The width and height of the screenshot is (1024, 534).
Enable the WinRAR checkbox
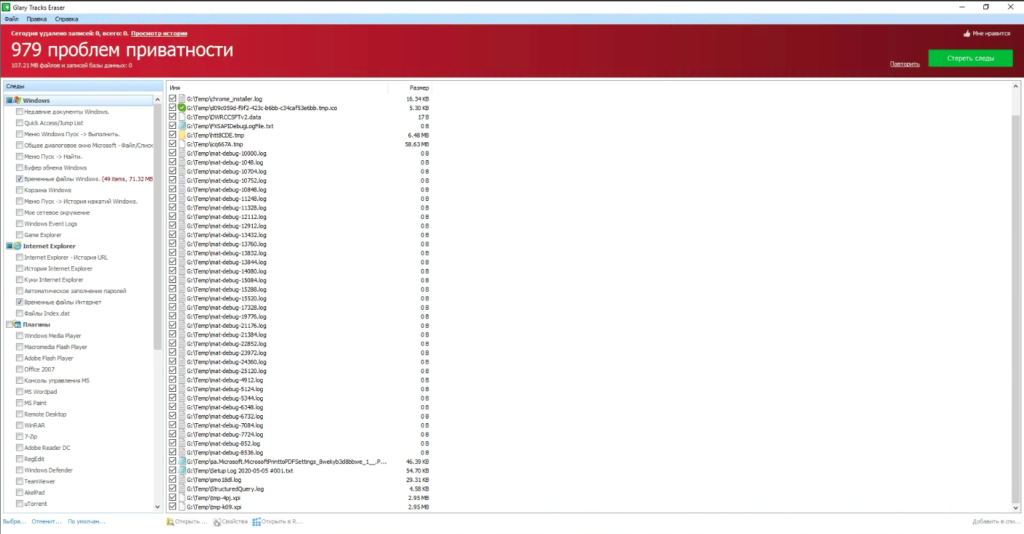[x=20, y=425]
